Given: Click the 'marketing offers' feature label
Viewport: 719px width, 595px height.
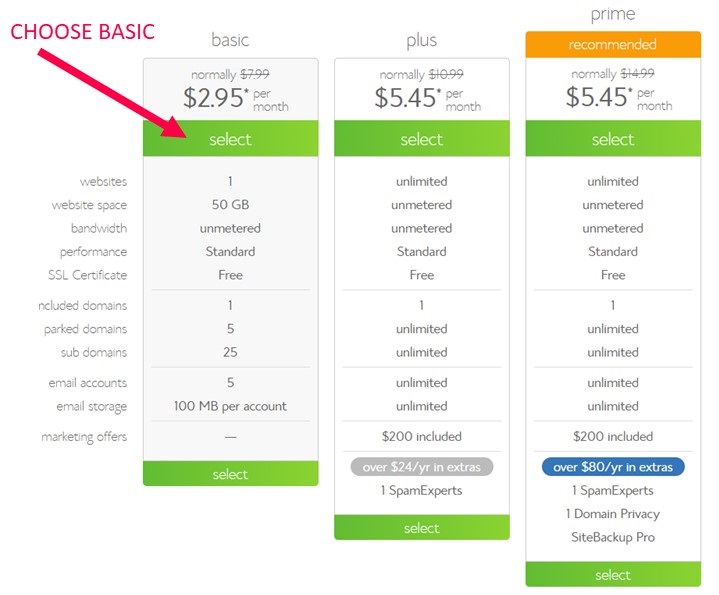Looking at the screenshot, I should [x=84, y=437].
